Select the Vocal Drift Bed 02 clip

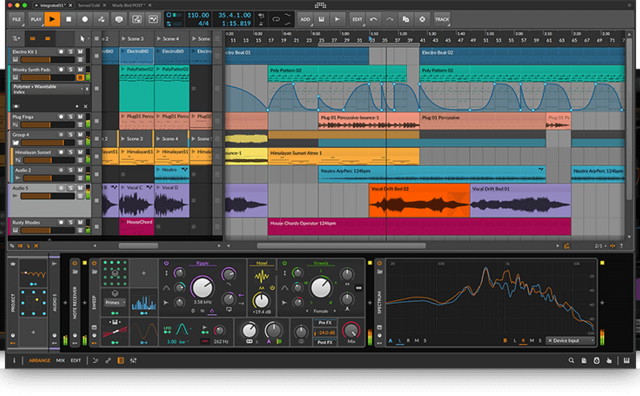(419, 200)
